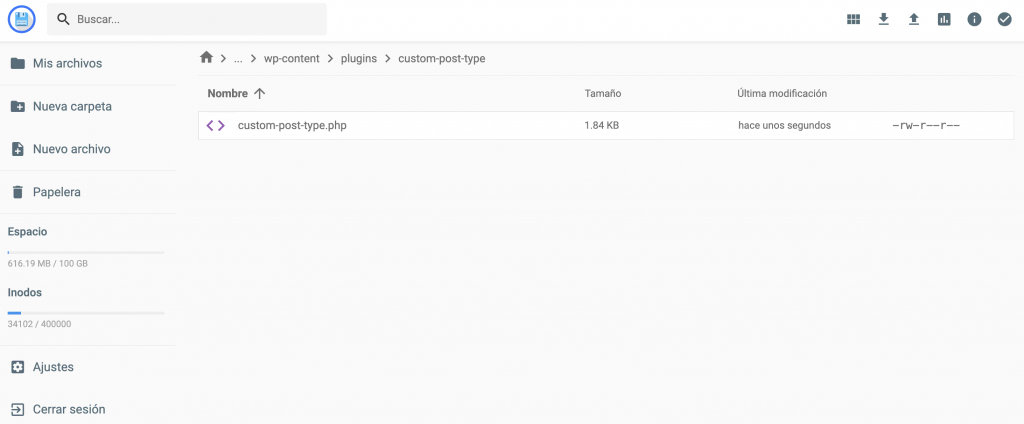Go to home via breadcrumb house icon

click(x=207, y=58)
